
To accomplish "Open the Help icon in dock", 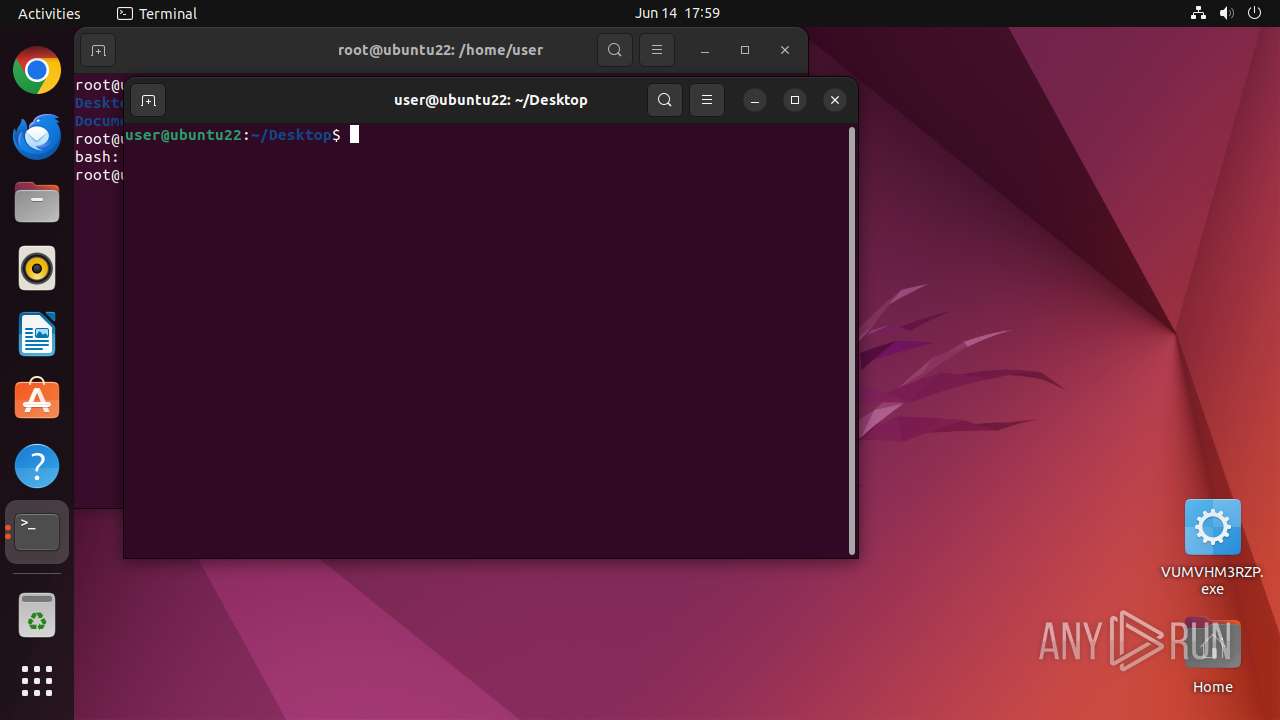I will [37, 466].
